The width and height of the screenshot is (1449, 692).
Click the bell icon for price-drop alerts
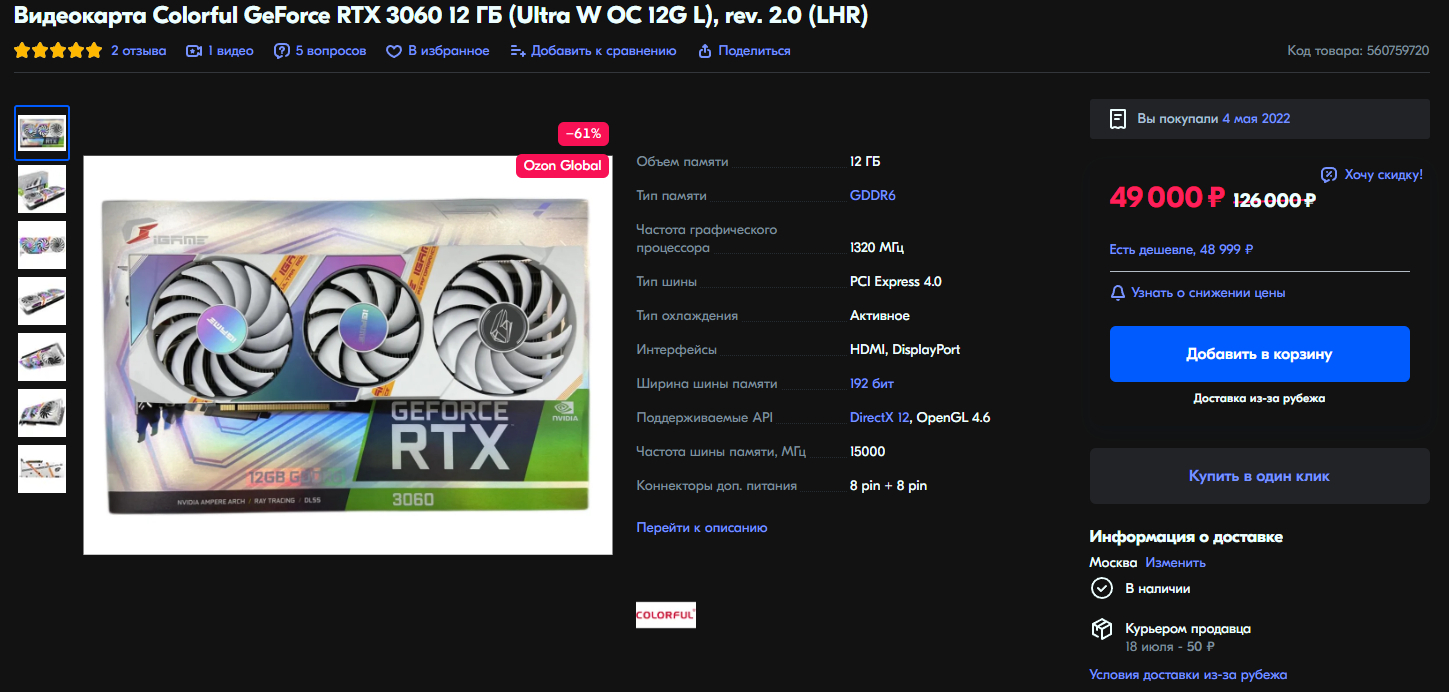[x=1118, y=293]
